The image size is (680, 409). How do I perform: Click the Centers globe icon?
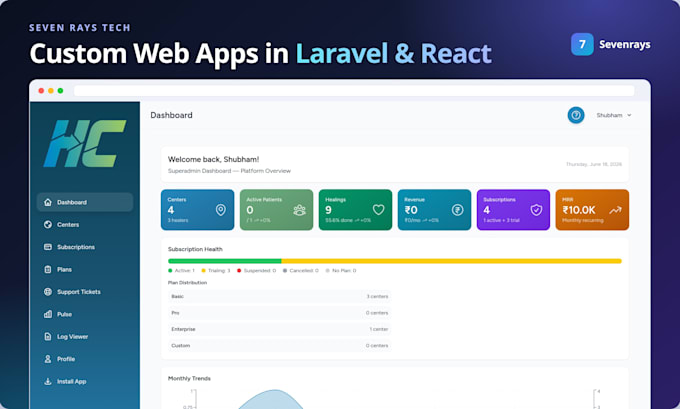point(48,225)
